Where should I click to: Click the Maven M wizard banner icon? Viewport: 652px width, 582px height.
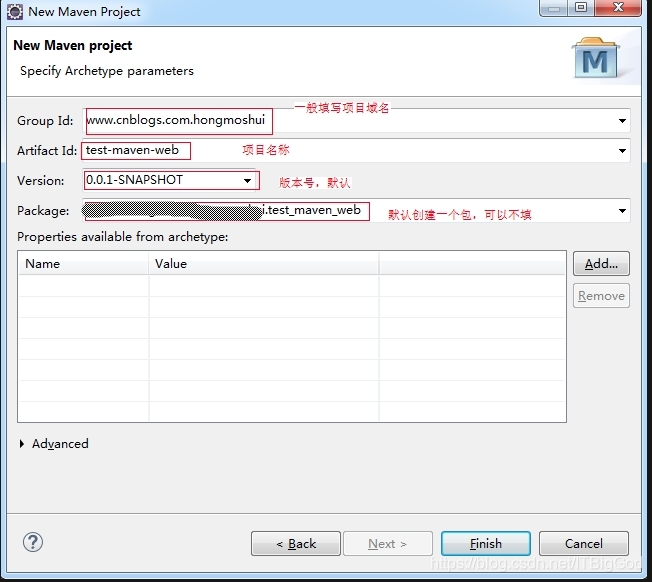pos(596,58)
